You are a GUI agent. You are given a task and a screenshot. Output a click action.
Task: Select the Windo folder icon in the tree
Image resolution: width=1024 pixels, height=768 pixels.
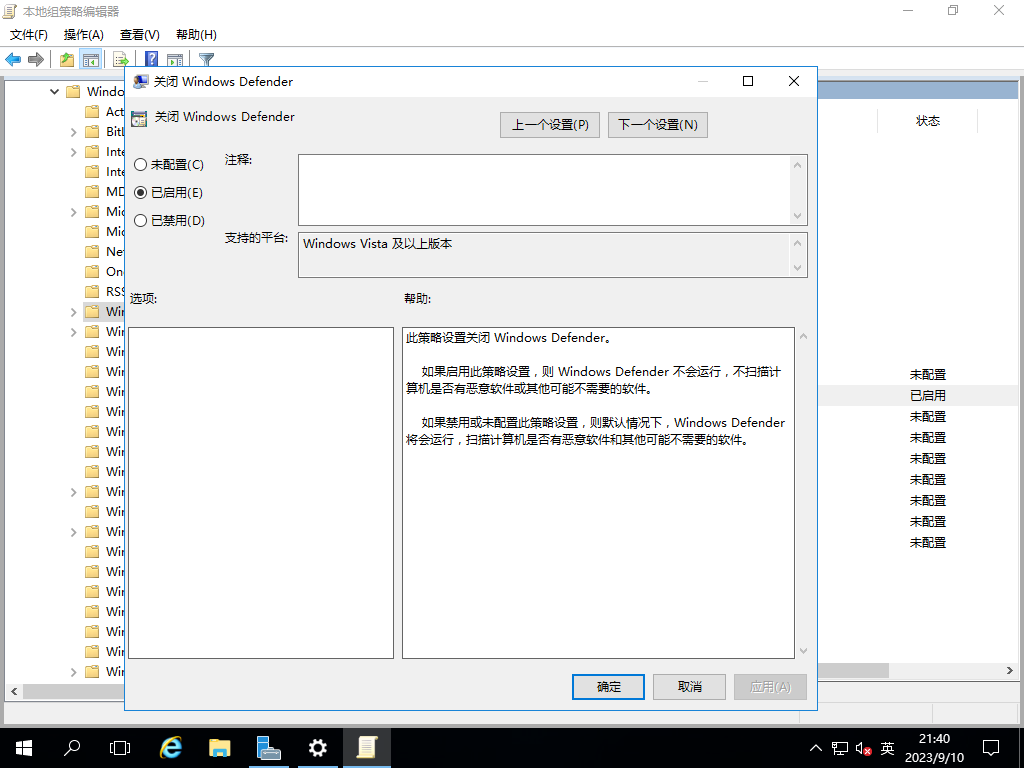click(74, 91)
